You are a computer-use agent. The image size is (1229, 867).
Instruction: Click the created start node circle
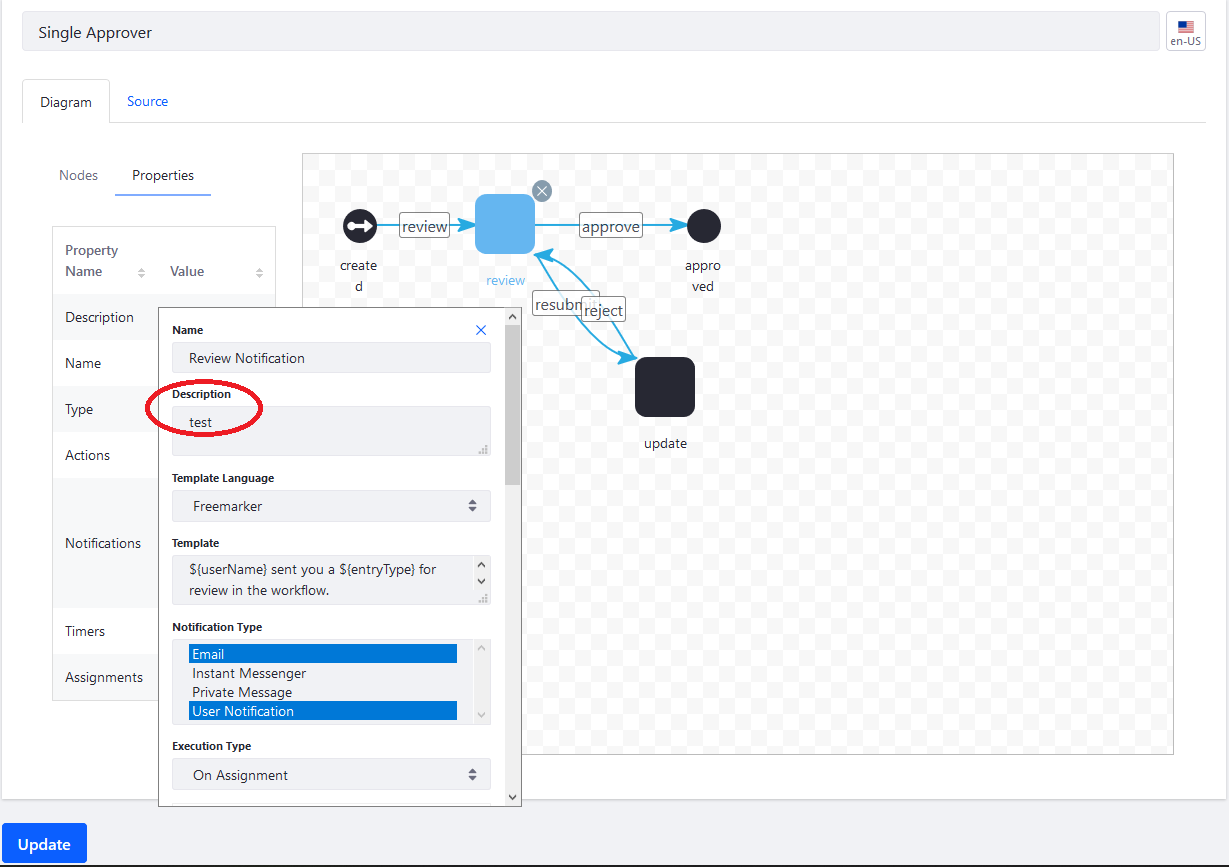click(x=360, y=226)
